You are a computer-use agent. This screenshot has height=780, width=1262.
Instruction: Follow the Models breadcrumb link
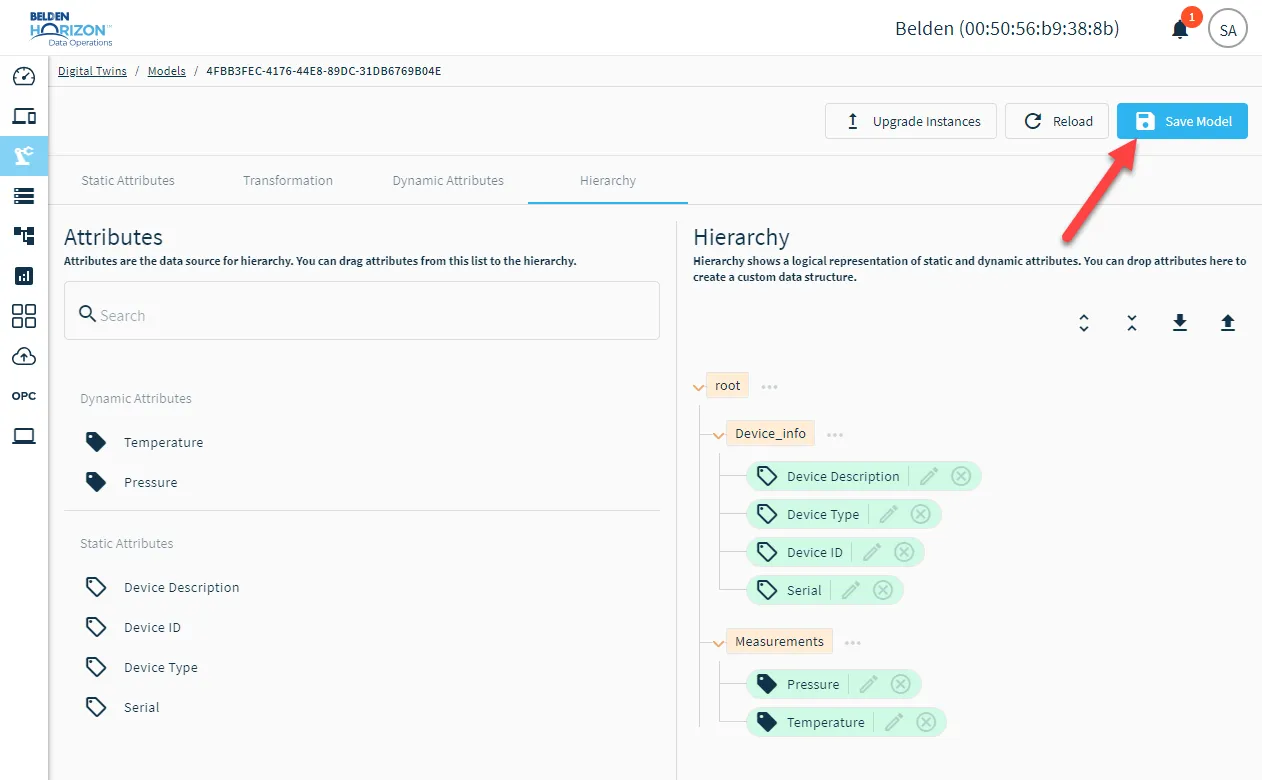167,71
